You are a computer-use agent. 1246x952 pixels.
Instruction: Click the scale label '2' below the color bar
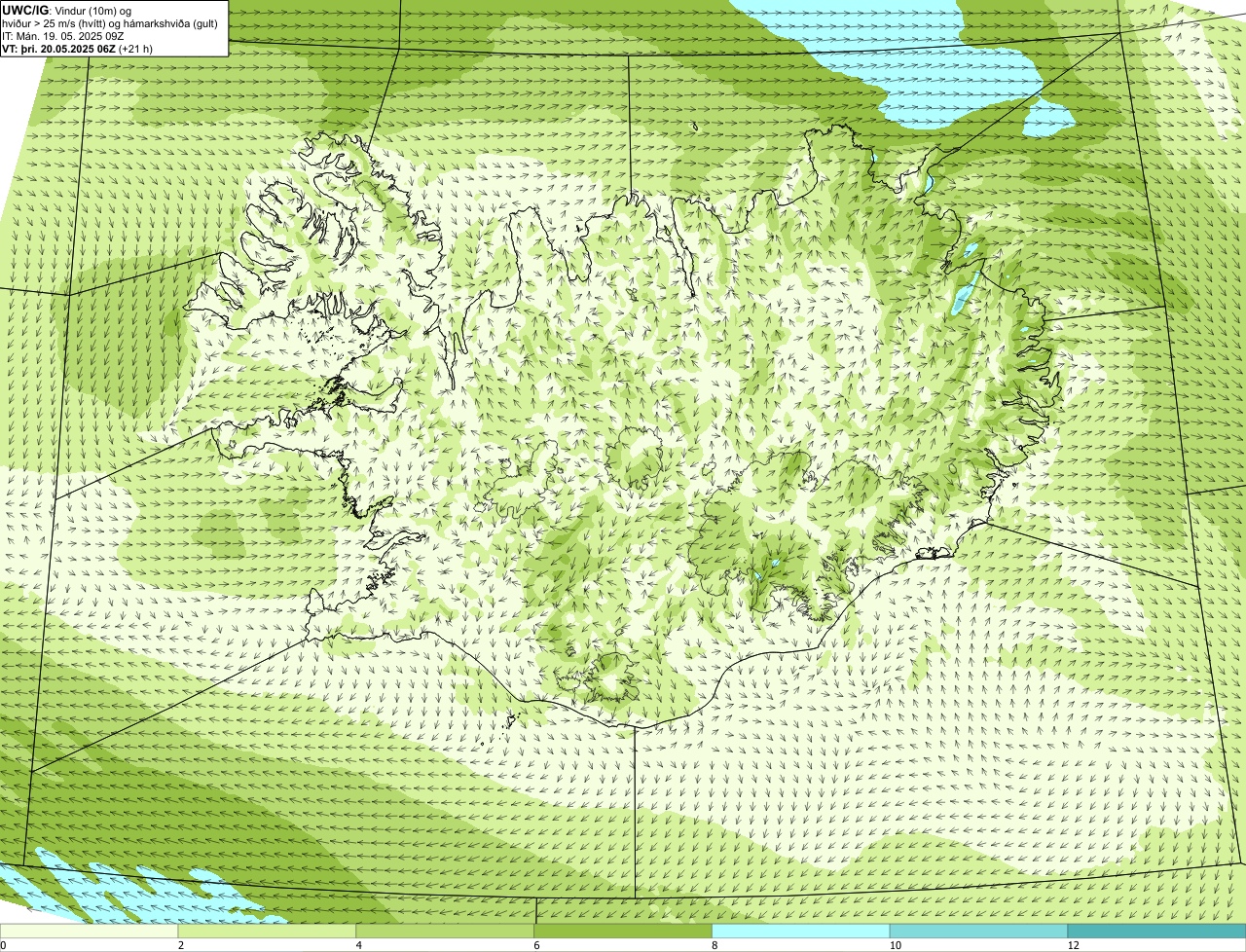181,945
